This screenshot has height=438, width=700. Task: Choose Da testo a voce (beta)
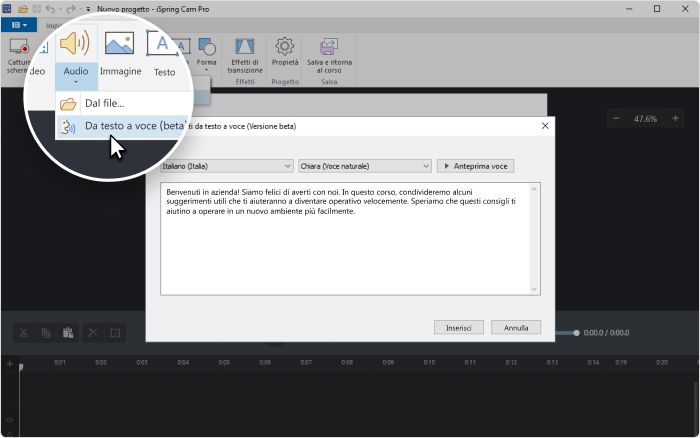(123, 126)
